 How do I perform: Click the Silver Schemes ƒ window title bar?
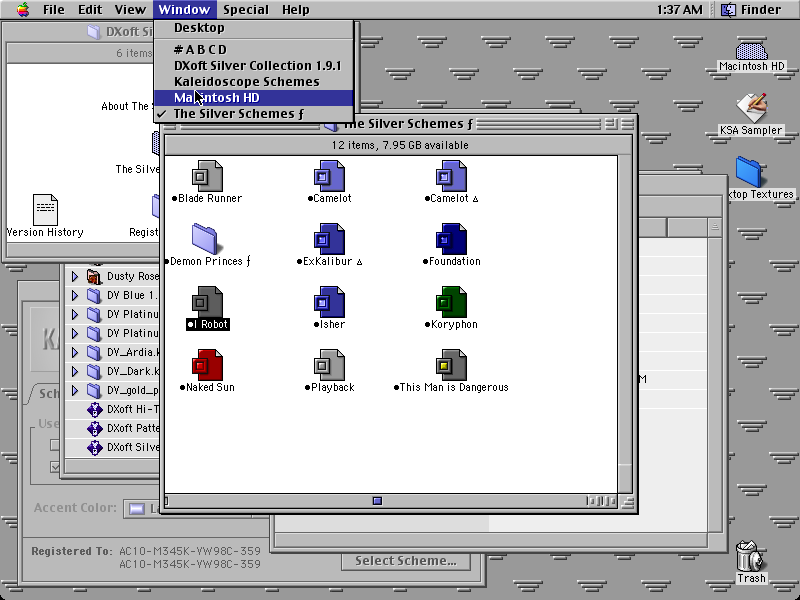click(x=398, y=123)
